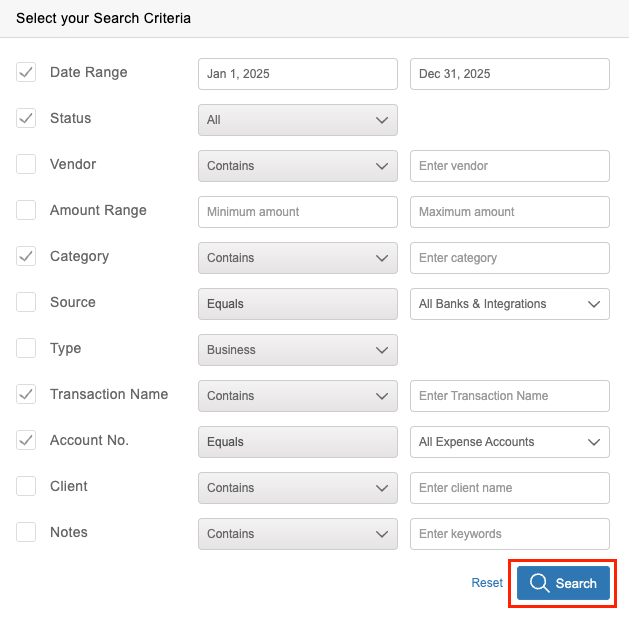Tick the Notes checkbox

[x=26, y=532]
